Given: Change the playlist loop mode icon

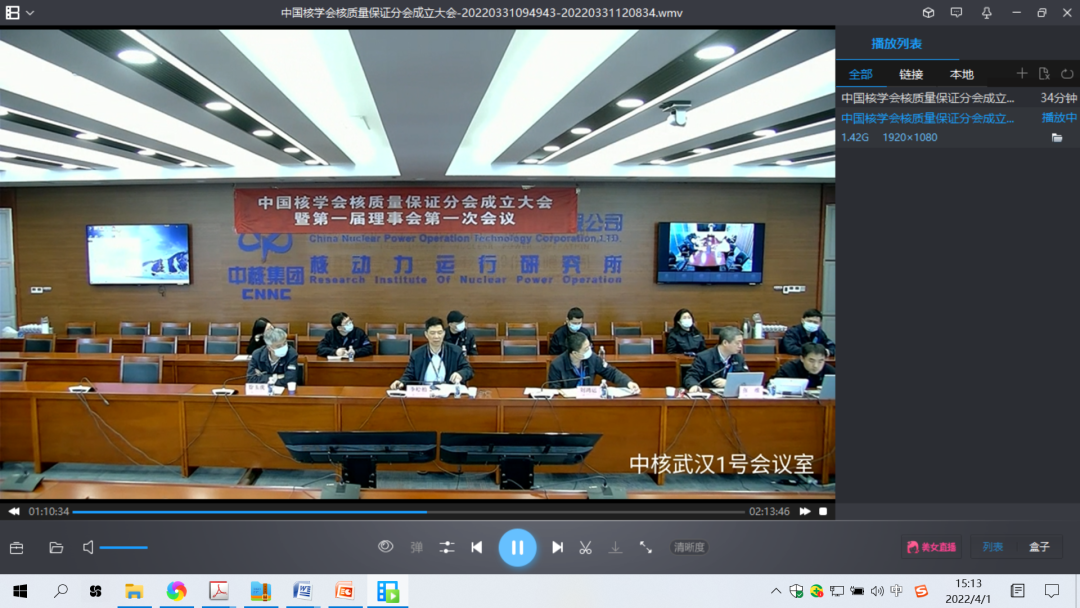Looking at the screenshot, I should click(x=1067, y=74).
